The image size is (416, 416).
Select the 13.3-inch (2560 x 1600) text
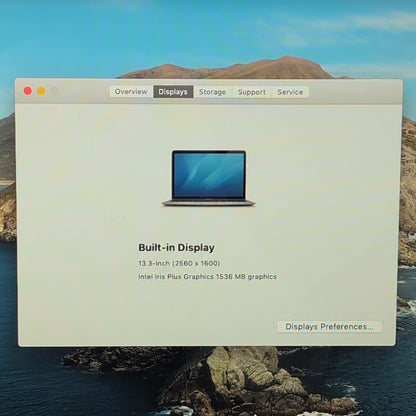(x=179, y=263)
